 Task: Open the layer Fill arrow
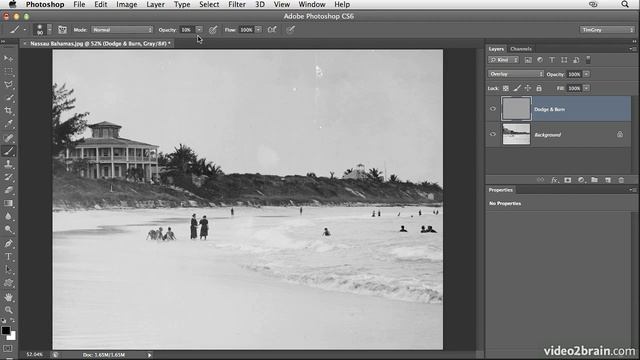point(587,88)
